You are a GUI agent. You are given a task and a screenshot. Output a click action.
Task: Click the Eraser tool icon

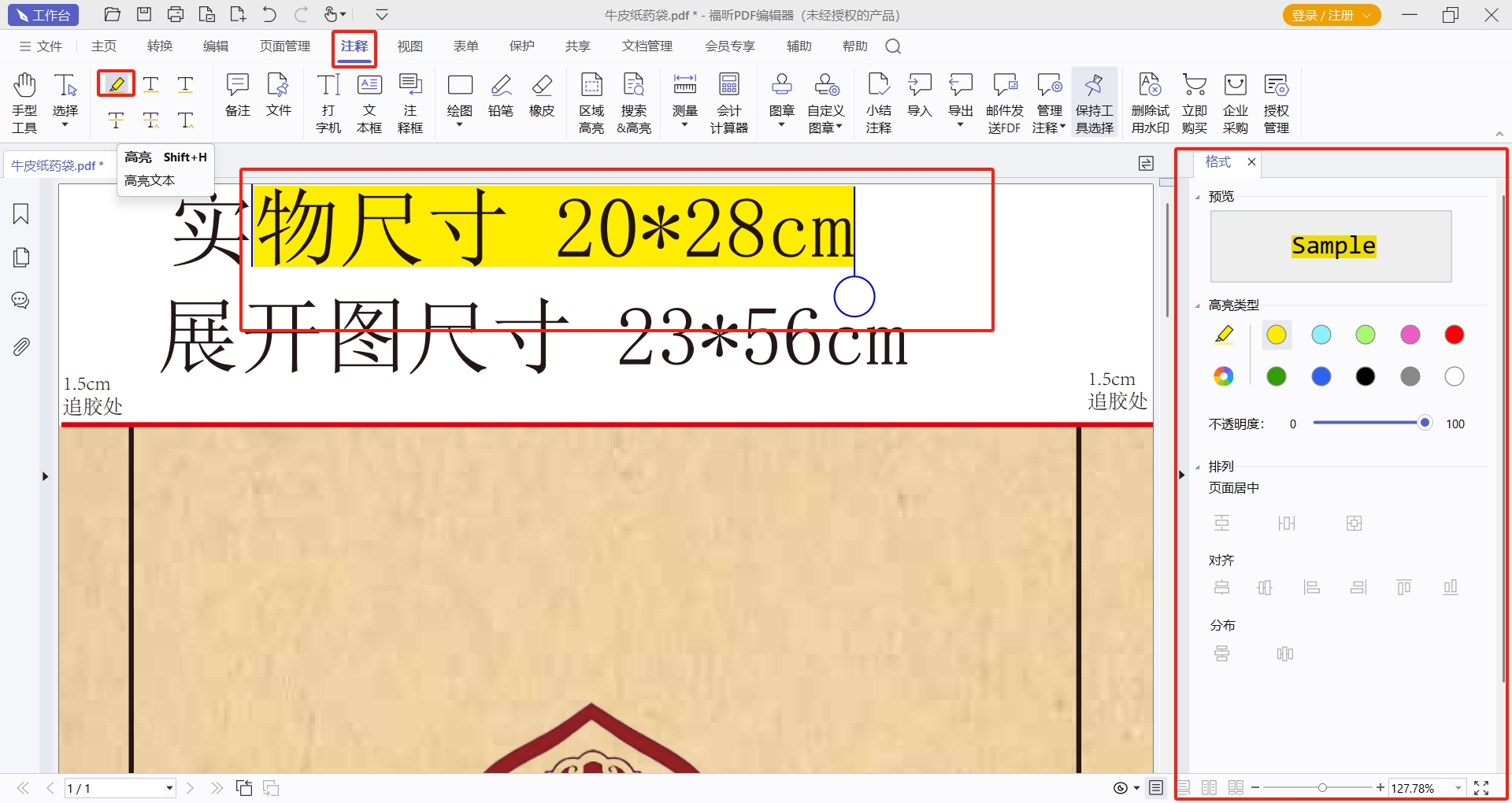pyautogui.click(x=541, y=96)
